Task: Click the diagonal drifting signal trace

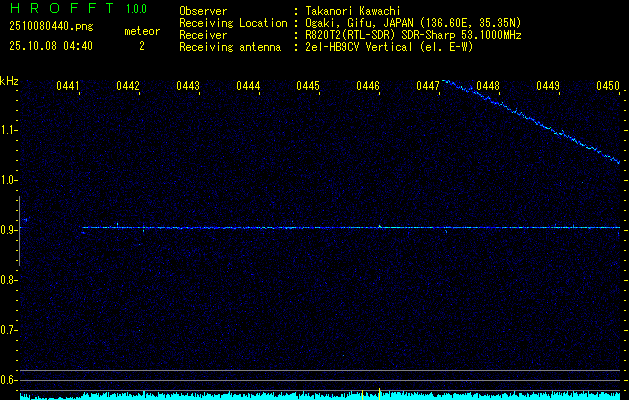Action: point(530,120)
